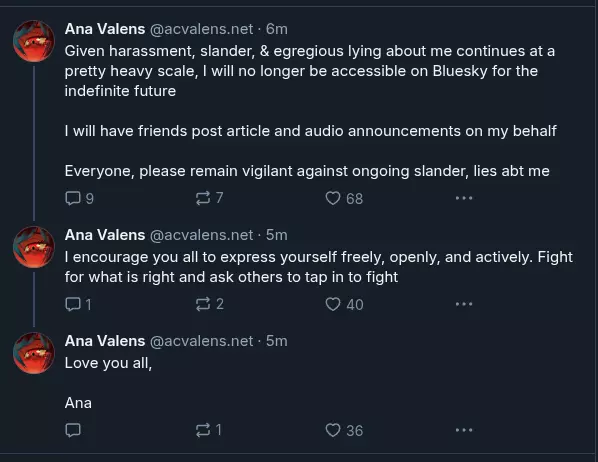Open the 'Love you all, Ana' post text
The height and width of the screenshot is (462, 598).
[x=108, y=383]
